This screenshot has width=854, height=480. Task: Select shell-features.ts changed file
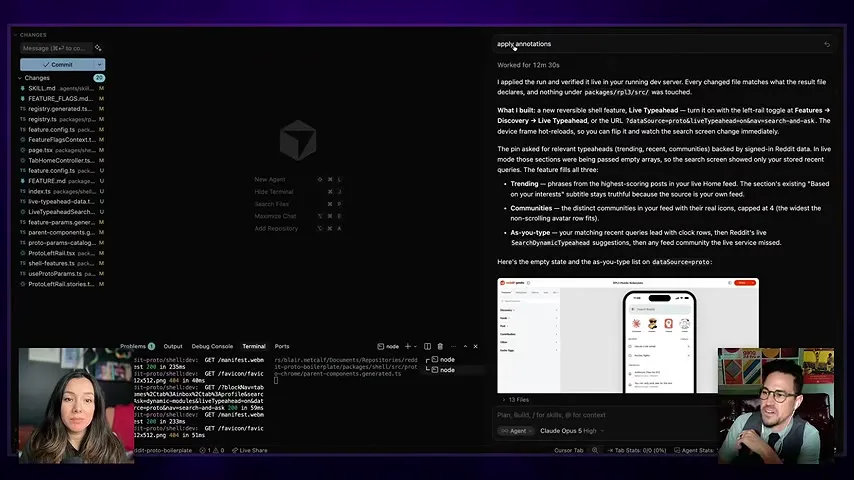(62, 263)
